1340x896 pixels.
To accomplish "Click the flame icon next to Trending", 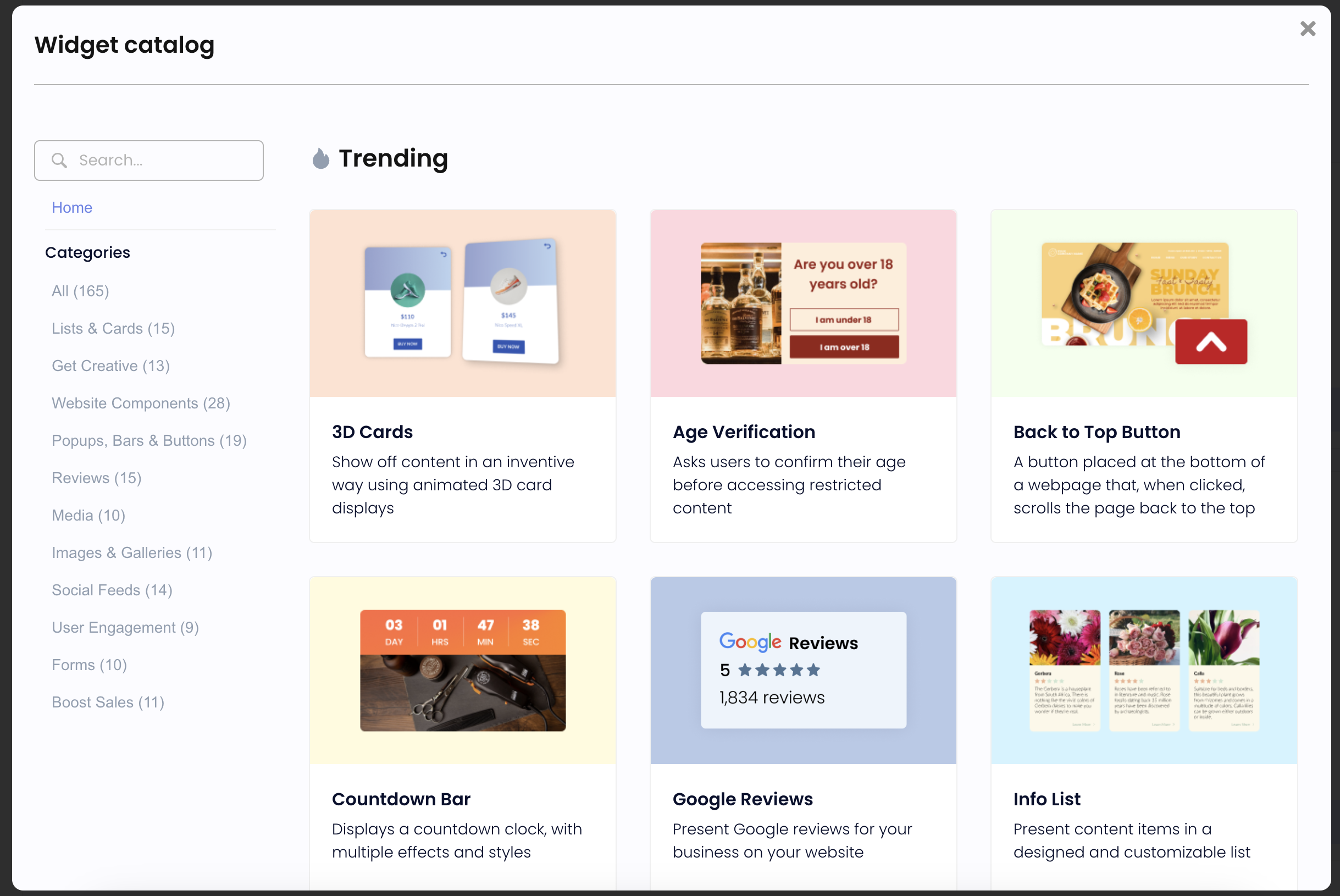I will tap(320, 159).
